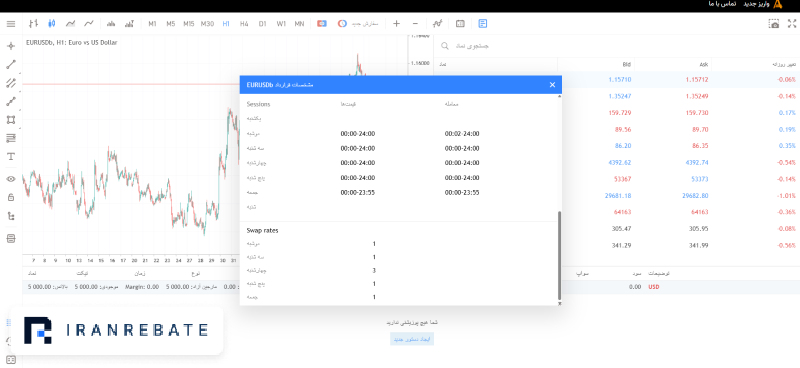
Task: Open the red one-click trading panel icon
Action: (x=322, y=23)
